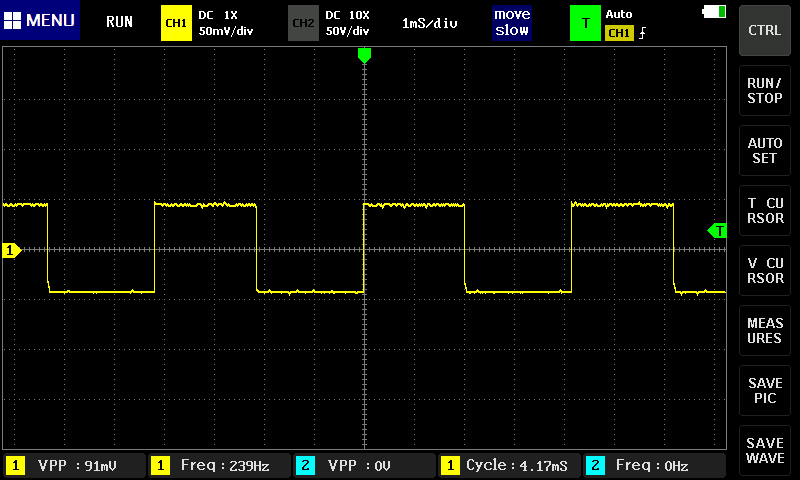
Task: Open CH2 DC 10X 50V/div settings
Action: tap(347, 23)
